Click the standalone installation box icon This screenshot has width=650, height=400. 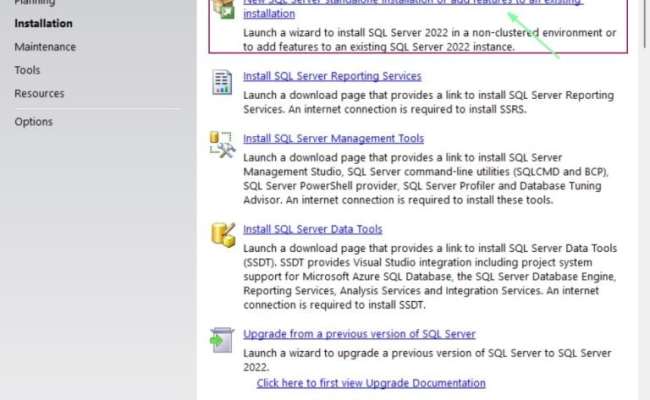pos(223,9)
